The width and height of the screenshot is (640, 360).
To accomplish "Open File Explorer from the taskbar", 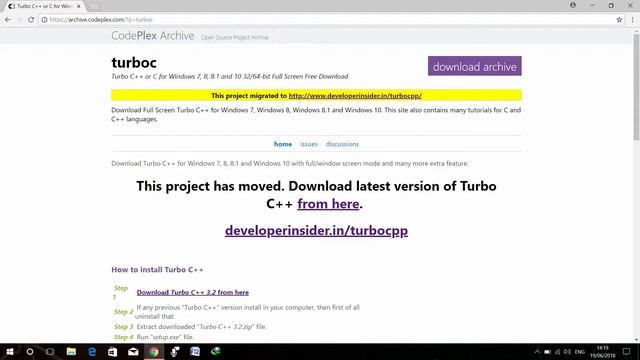I will click(71, 351).
